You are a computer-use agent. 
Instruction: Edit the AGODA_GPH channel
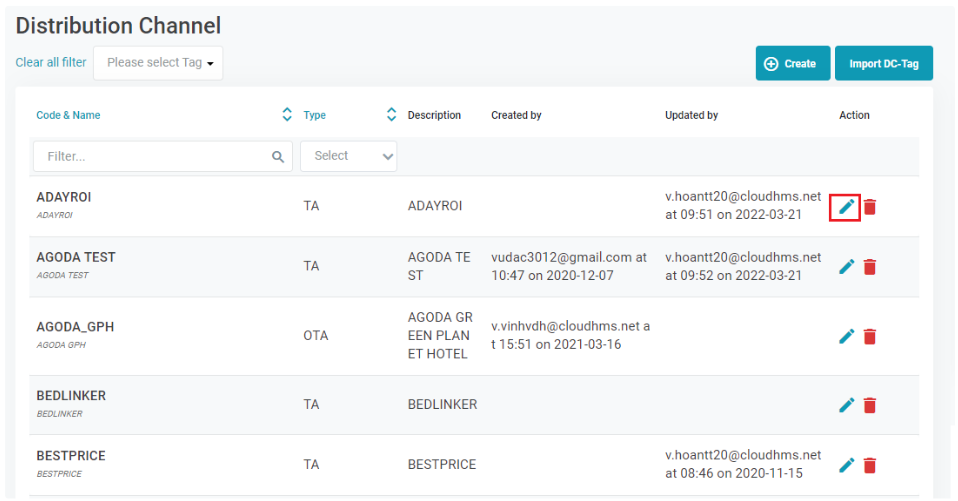846,337
